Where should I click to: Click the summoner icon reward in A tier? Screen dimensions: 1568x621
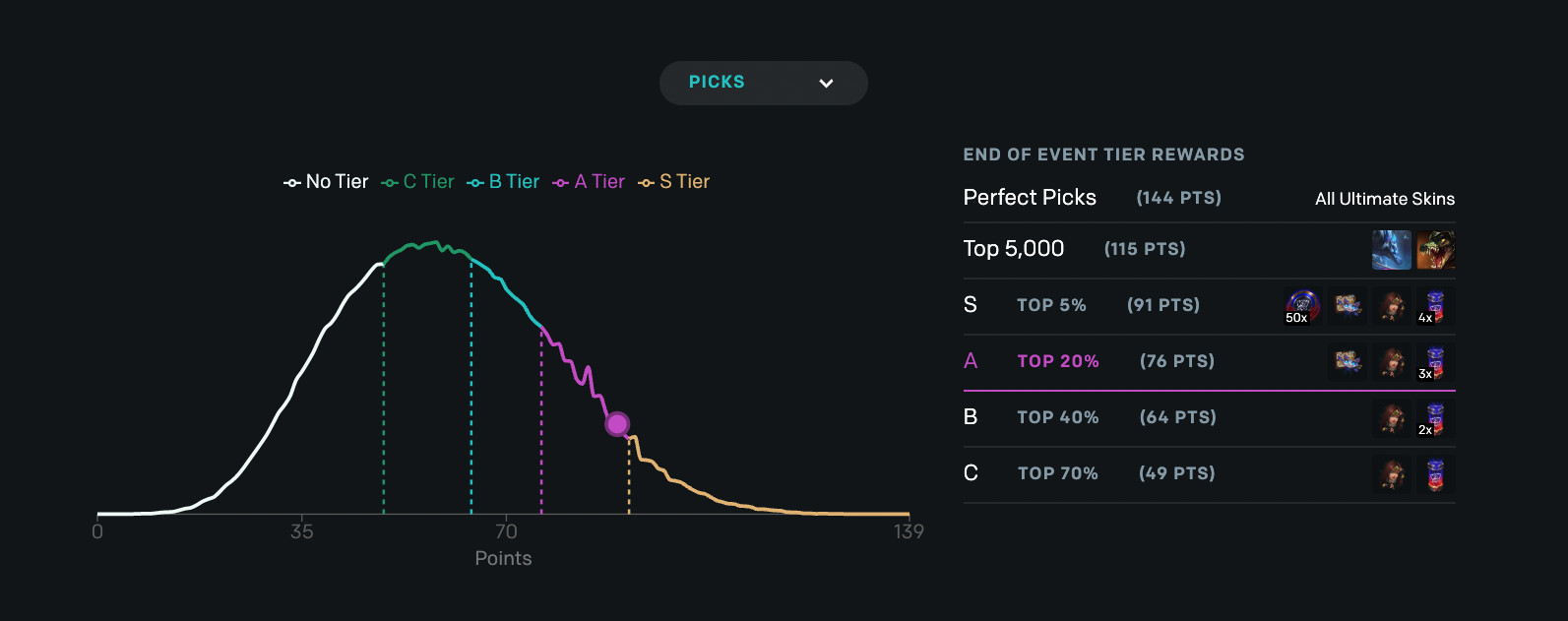point(1391,362)
